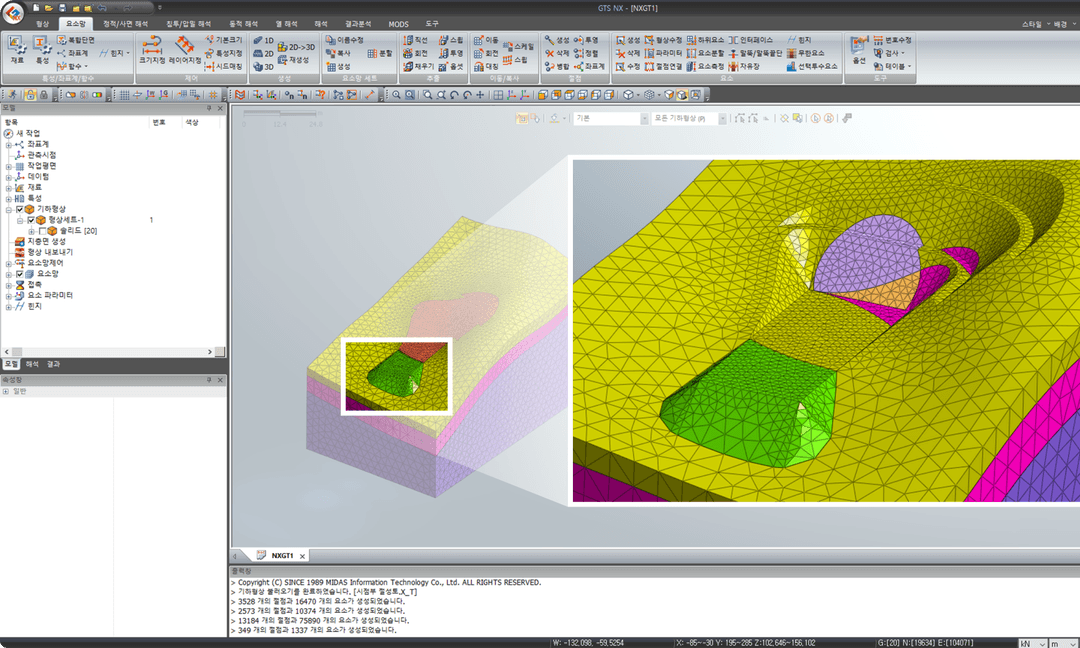
Task: Click 무한요소 infinite element tool
Action: click(x=806, y=53)
